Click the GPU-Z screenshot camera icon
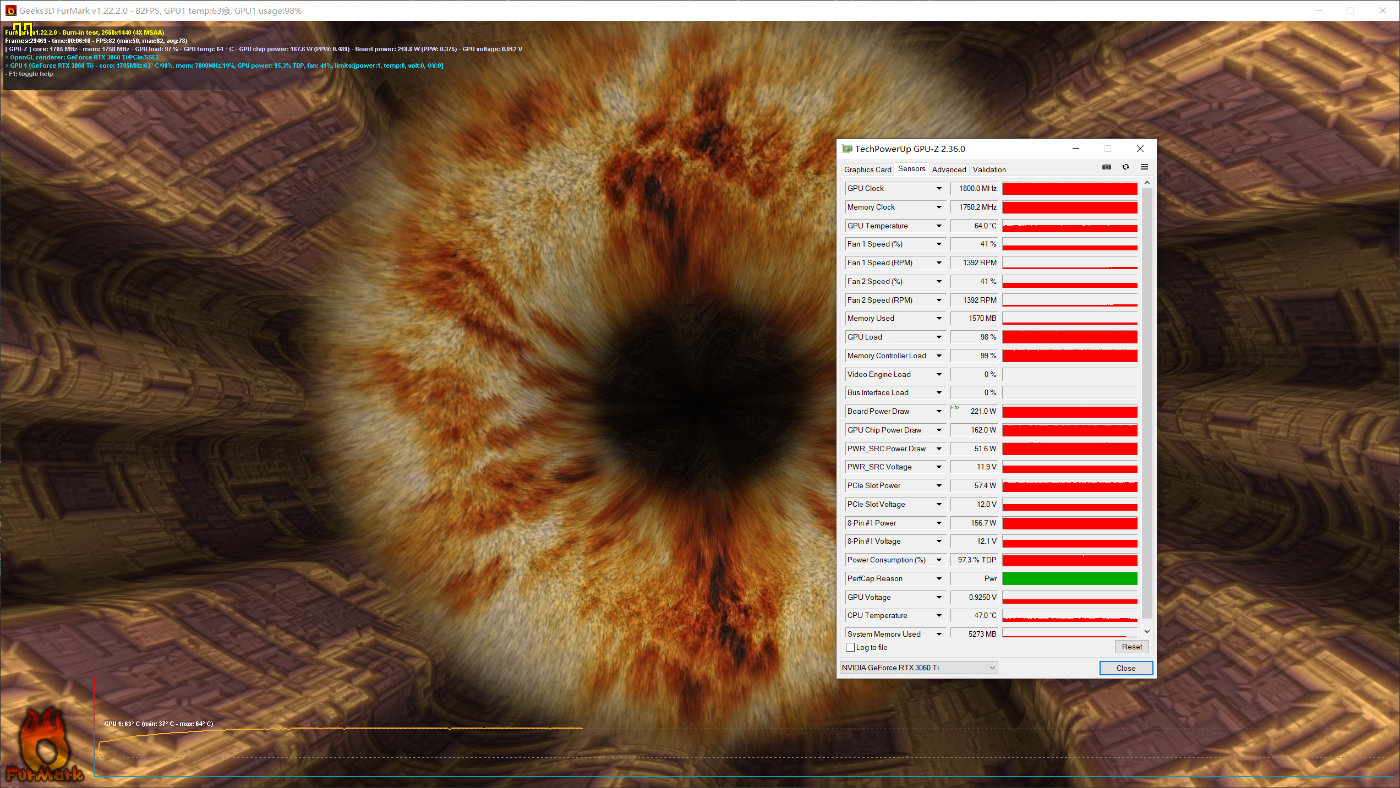 coord(1107,167)
